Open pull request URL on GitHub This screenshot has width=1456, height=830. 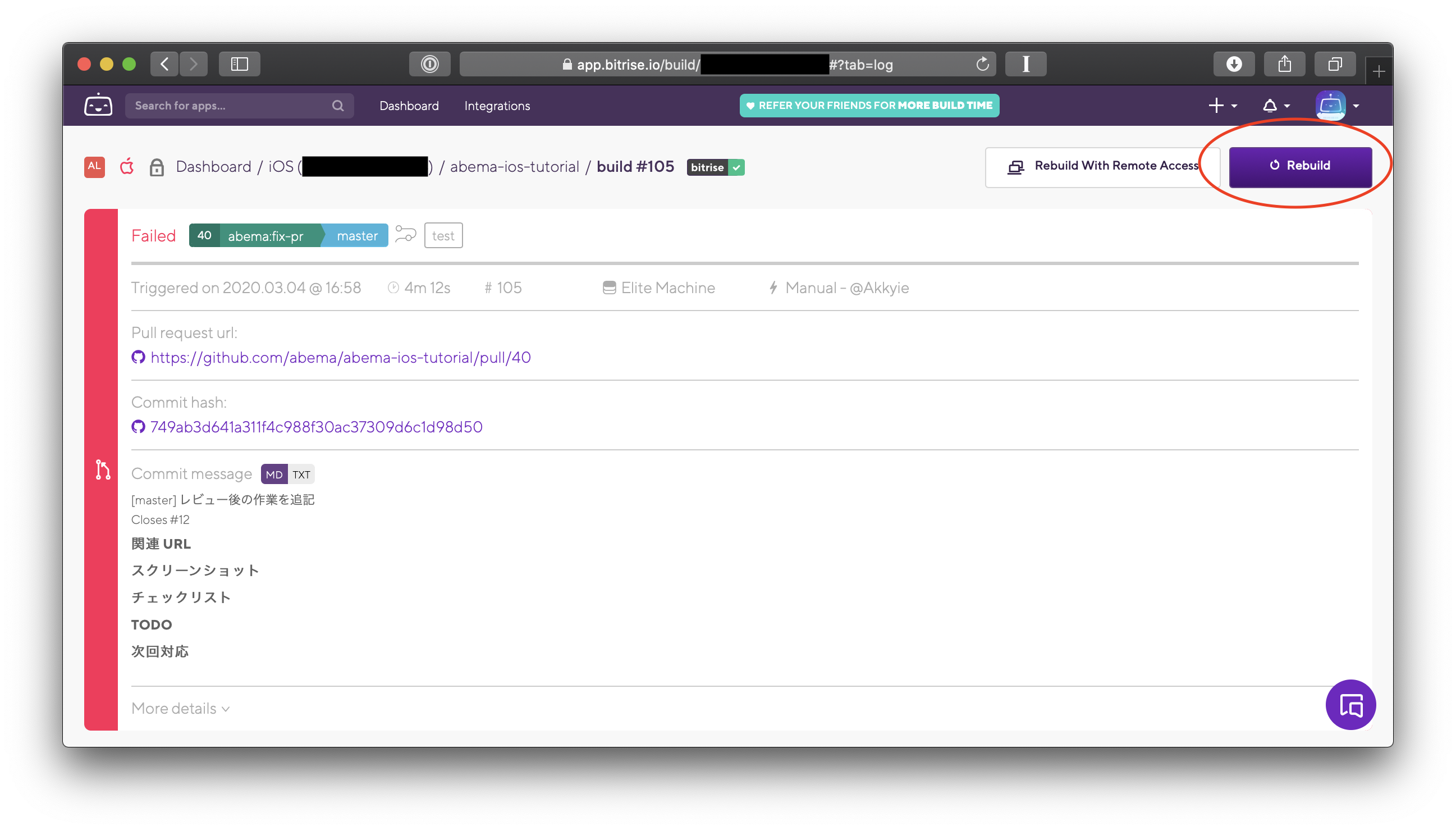tap(340, 357)
